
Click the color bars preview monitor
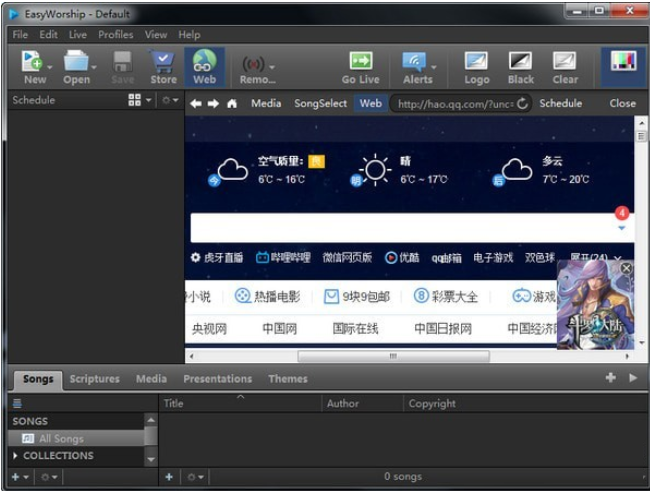(x=623, y=61)
